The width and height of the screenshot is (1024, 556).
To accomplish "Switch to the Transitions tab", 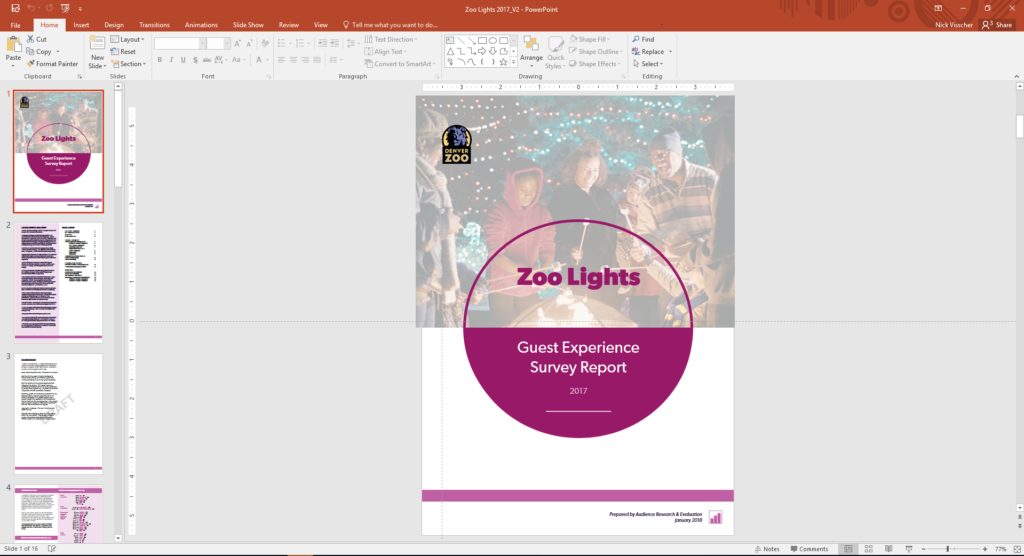I will coord(154,25).
